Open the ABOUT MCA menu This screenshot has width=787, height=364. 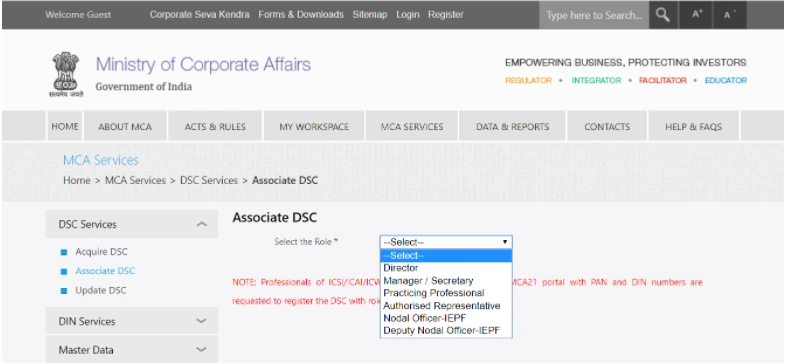click(x=125, y=127)
